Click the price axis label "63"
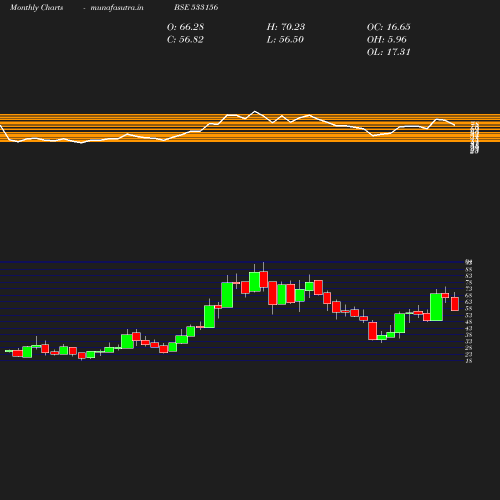 [x=469, y=302]
